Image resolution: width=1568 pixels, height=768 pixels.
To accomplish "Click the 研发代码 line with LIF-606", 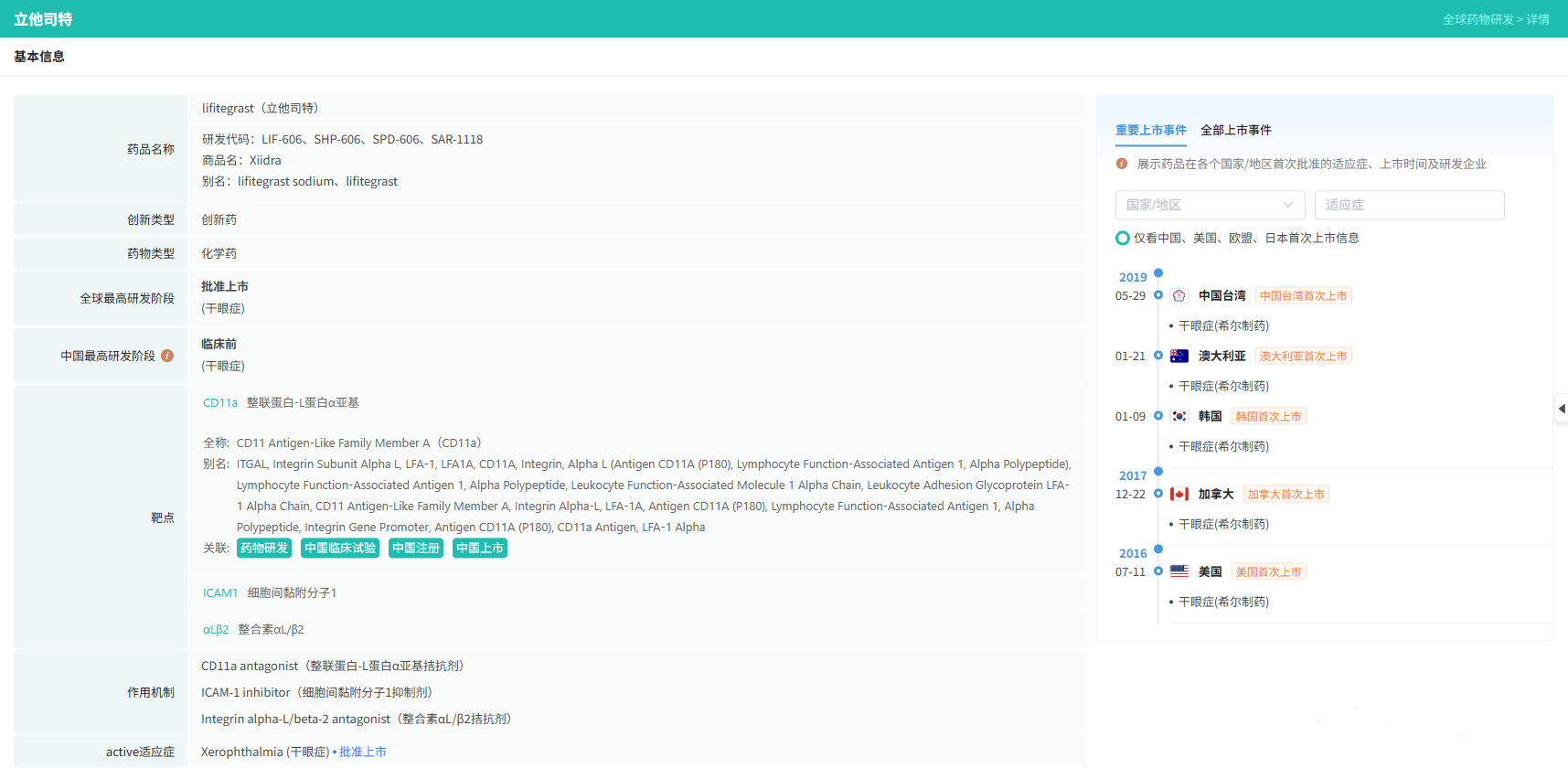I will pyautogui.click(x=342, y=139).
